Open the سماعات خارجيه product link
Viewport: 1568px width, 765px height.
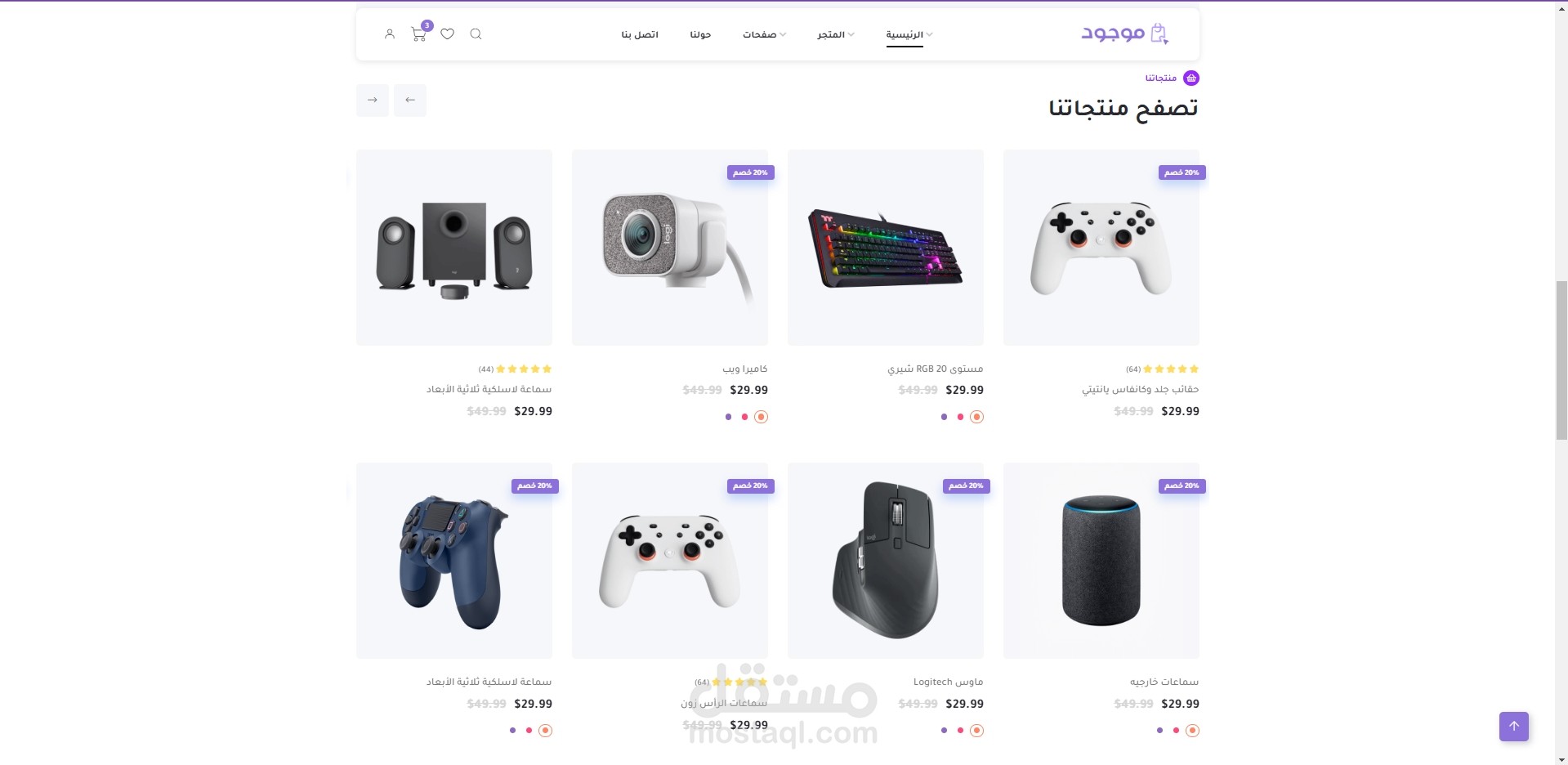click(1164, 682)
